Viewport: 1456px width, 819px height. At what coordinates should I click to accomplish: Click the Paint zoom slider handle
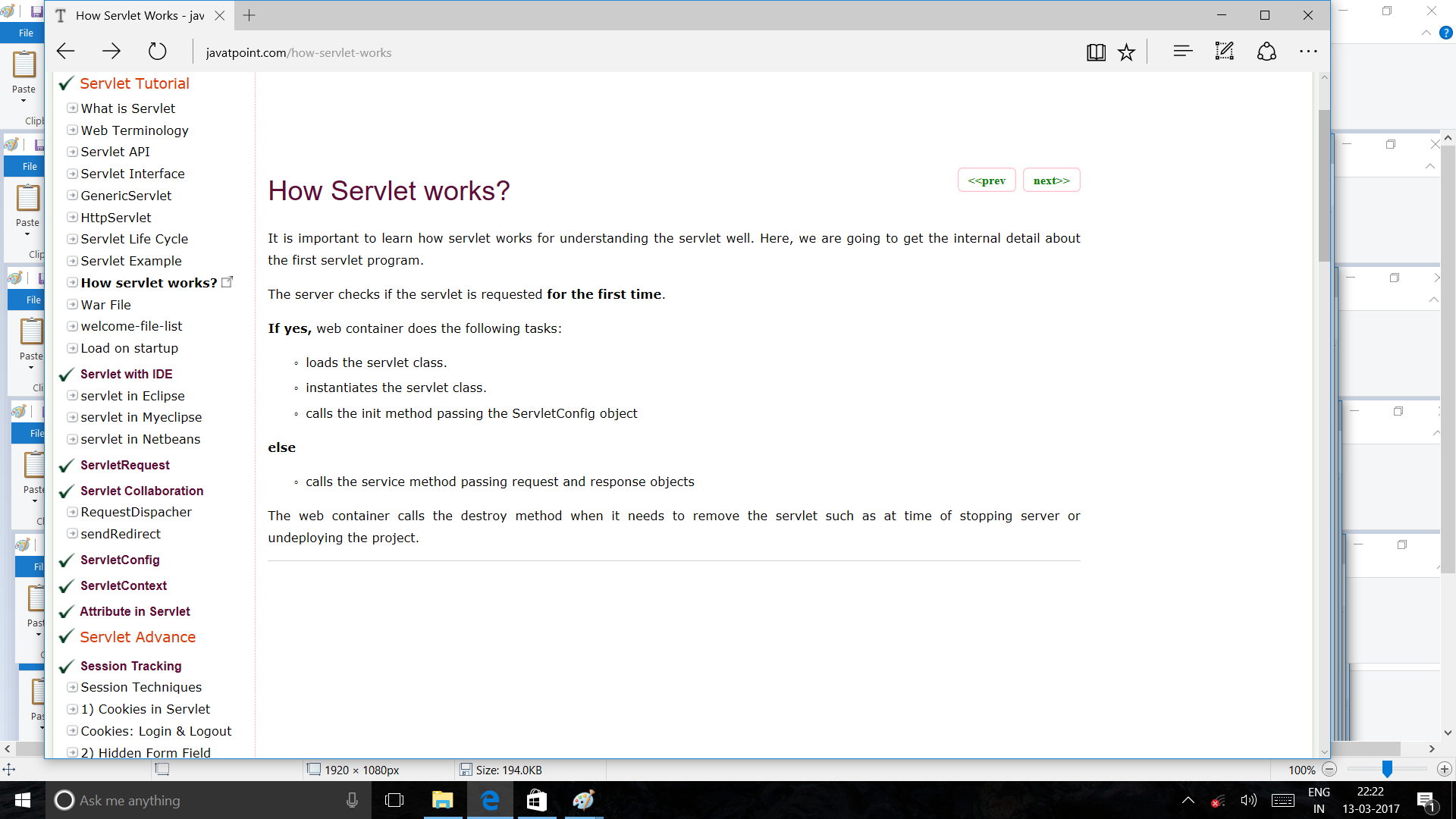pyautogui.click(x=1386, y=769)
